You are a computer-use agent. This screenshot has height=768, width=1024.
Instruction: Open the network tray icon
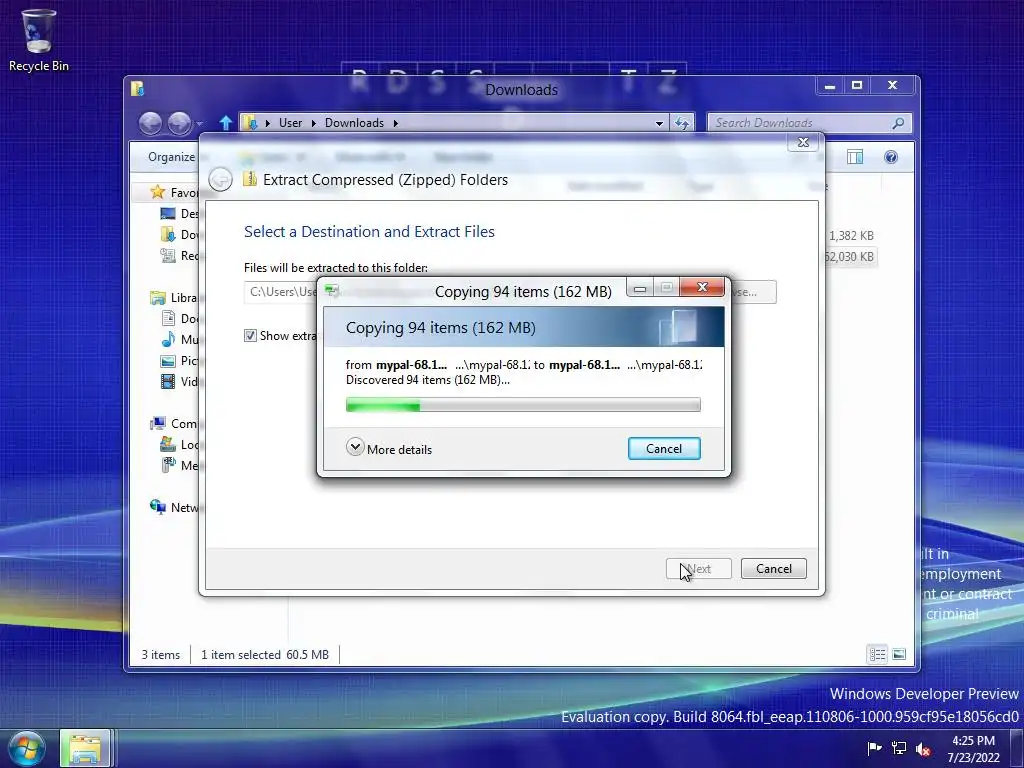899,748
